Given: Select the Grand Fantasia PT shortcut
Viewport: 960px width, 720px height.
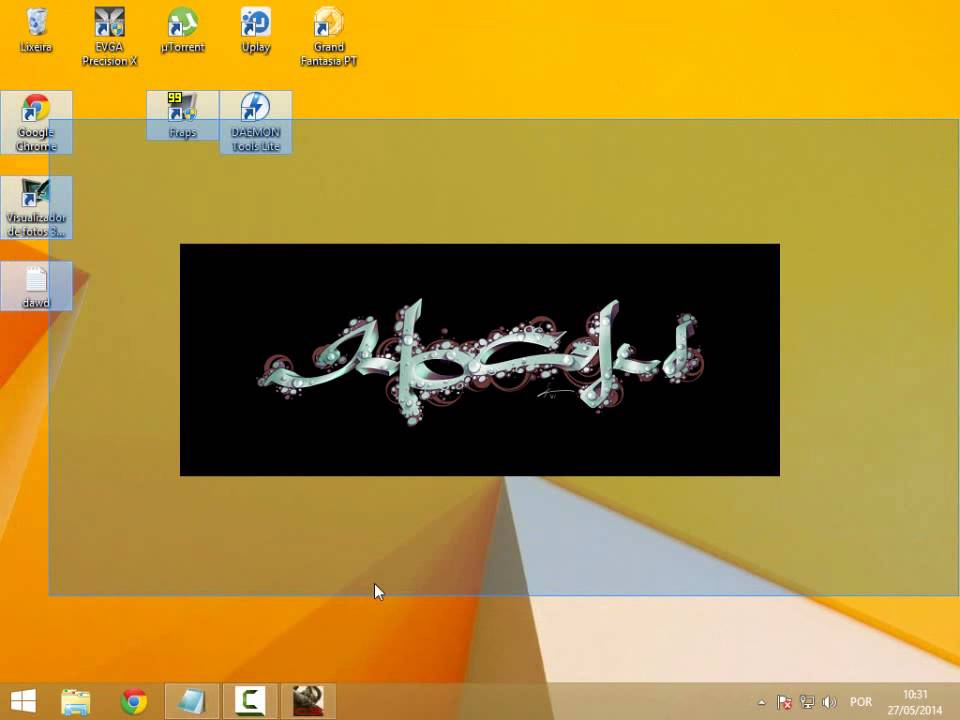Looking at the screenshot, I should coord(329,36).
